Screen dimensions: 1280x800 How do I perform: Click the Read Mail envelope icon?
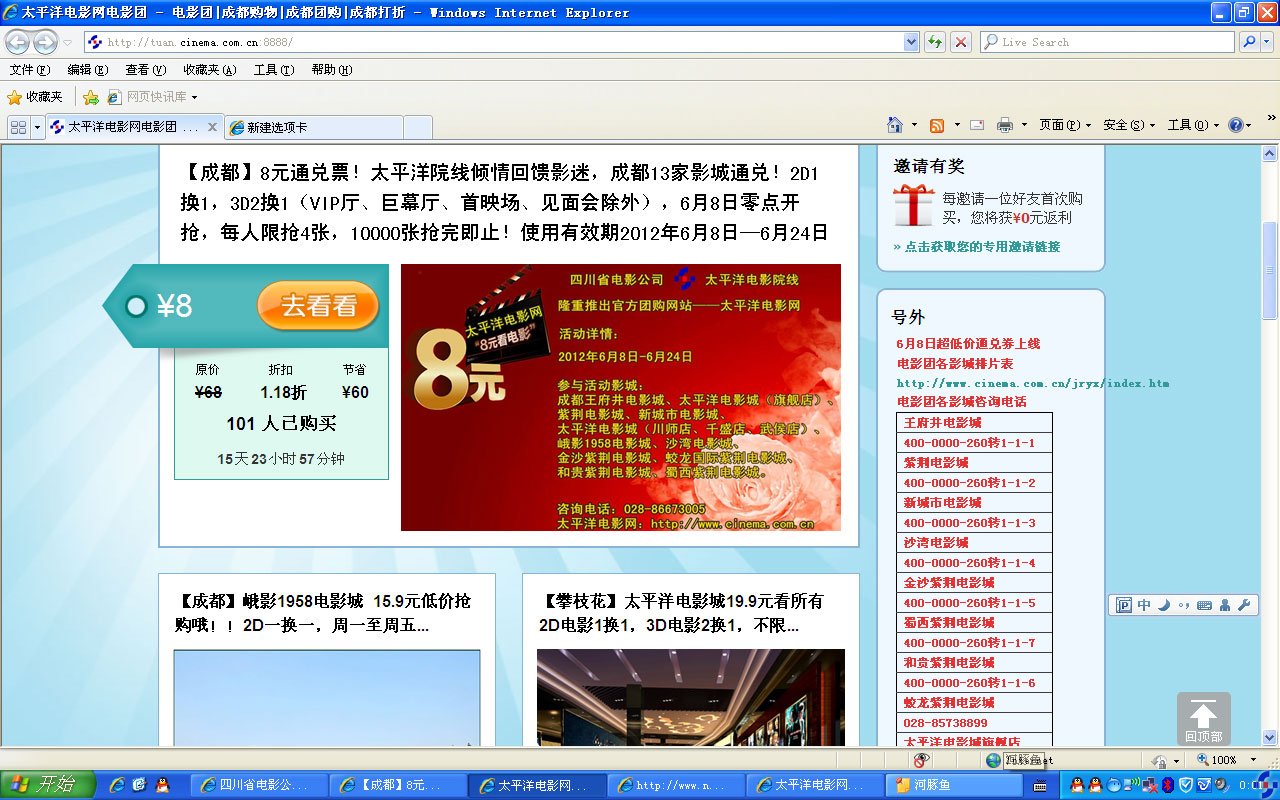[x=977, y=125]
